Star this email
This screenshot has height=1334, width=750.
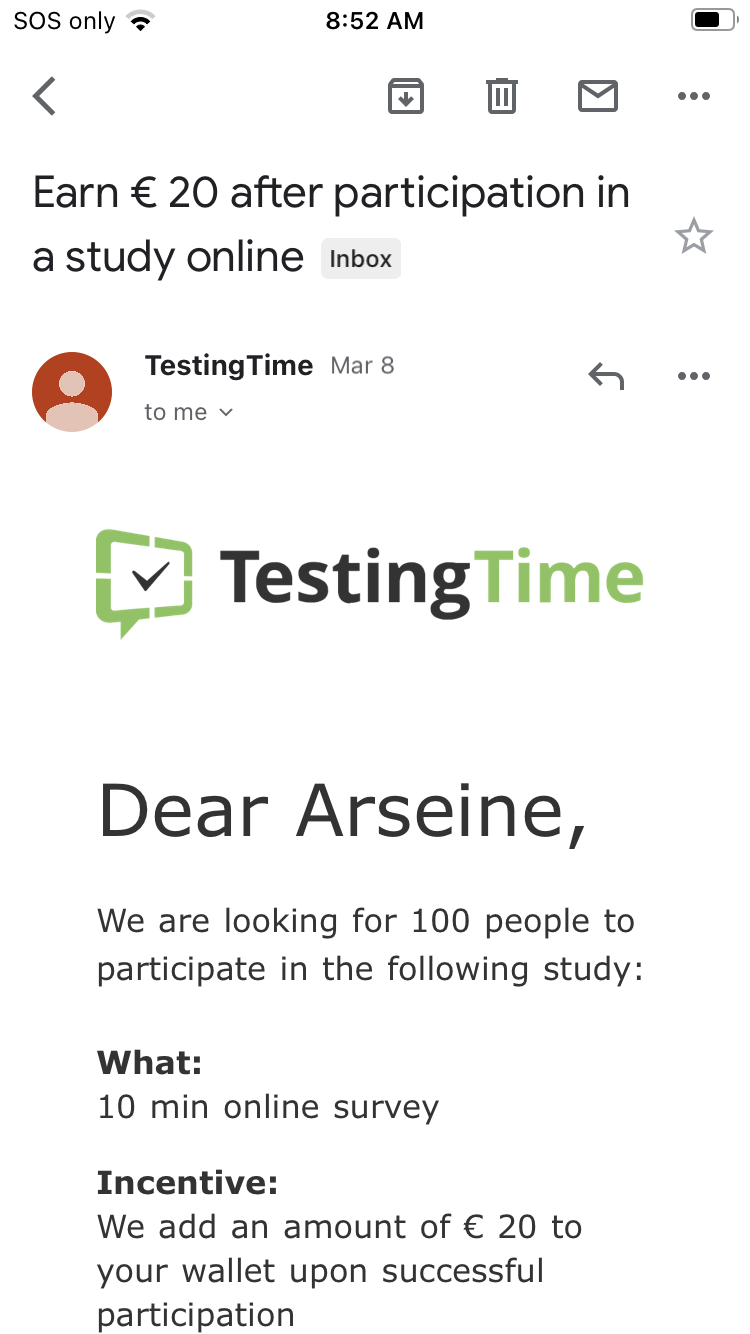pyautogui.click(x=693, y=238)
